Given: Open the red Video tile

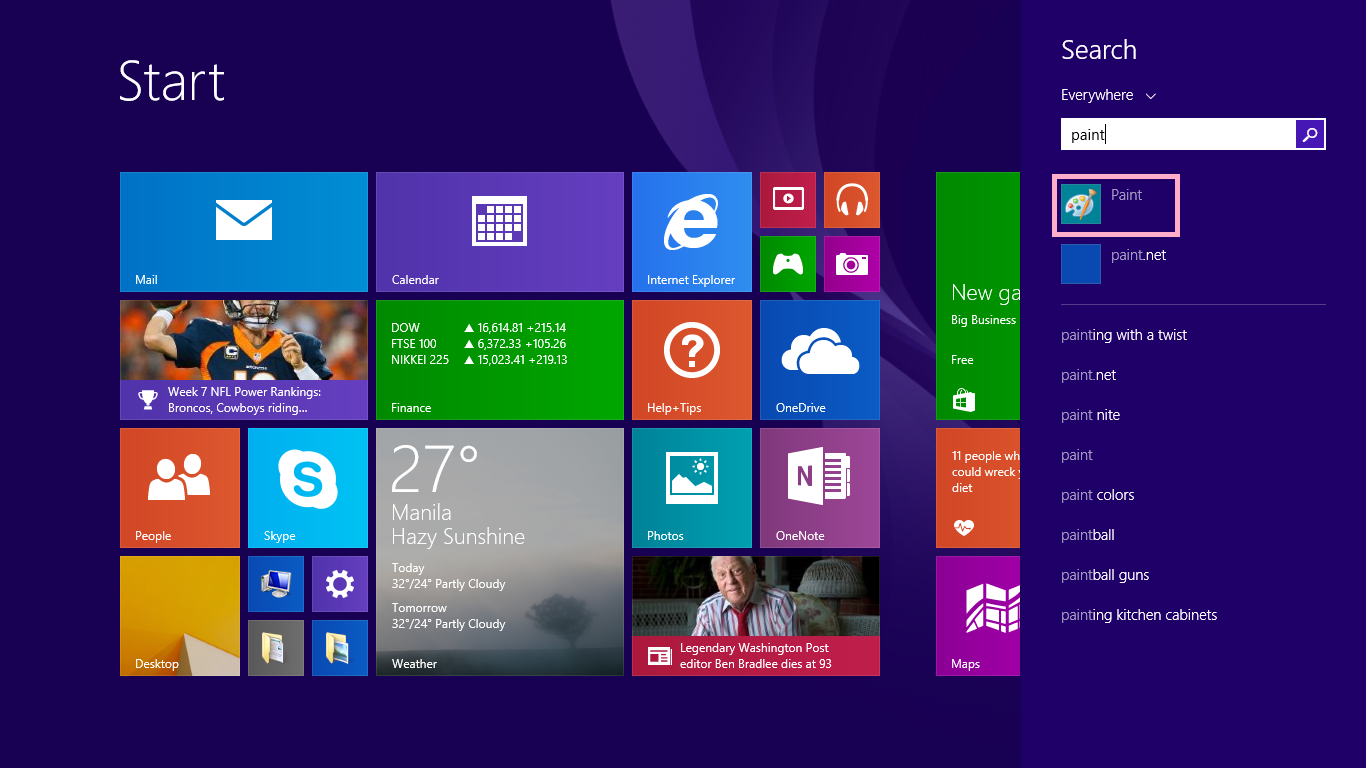Looking at the screenshot, I should coord(788,200).
